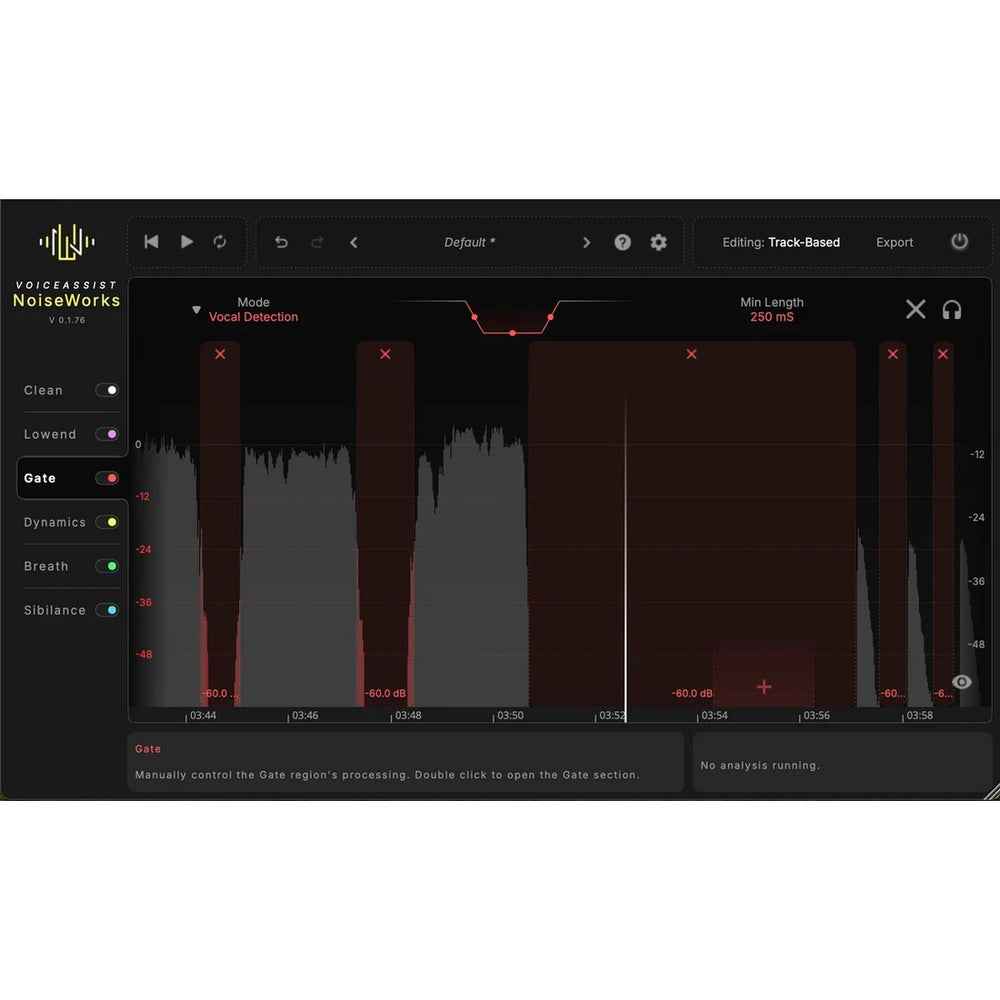Viewport: 1000px width, 1000px height.
Task: Close the Gate section with the X
Action: point(915,309)
